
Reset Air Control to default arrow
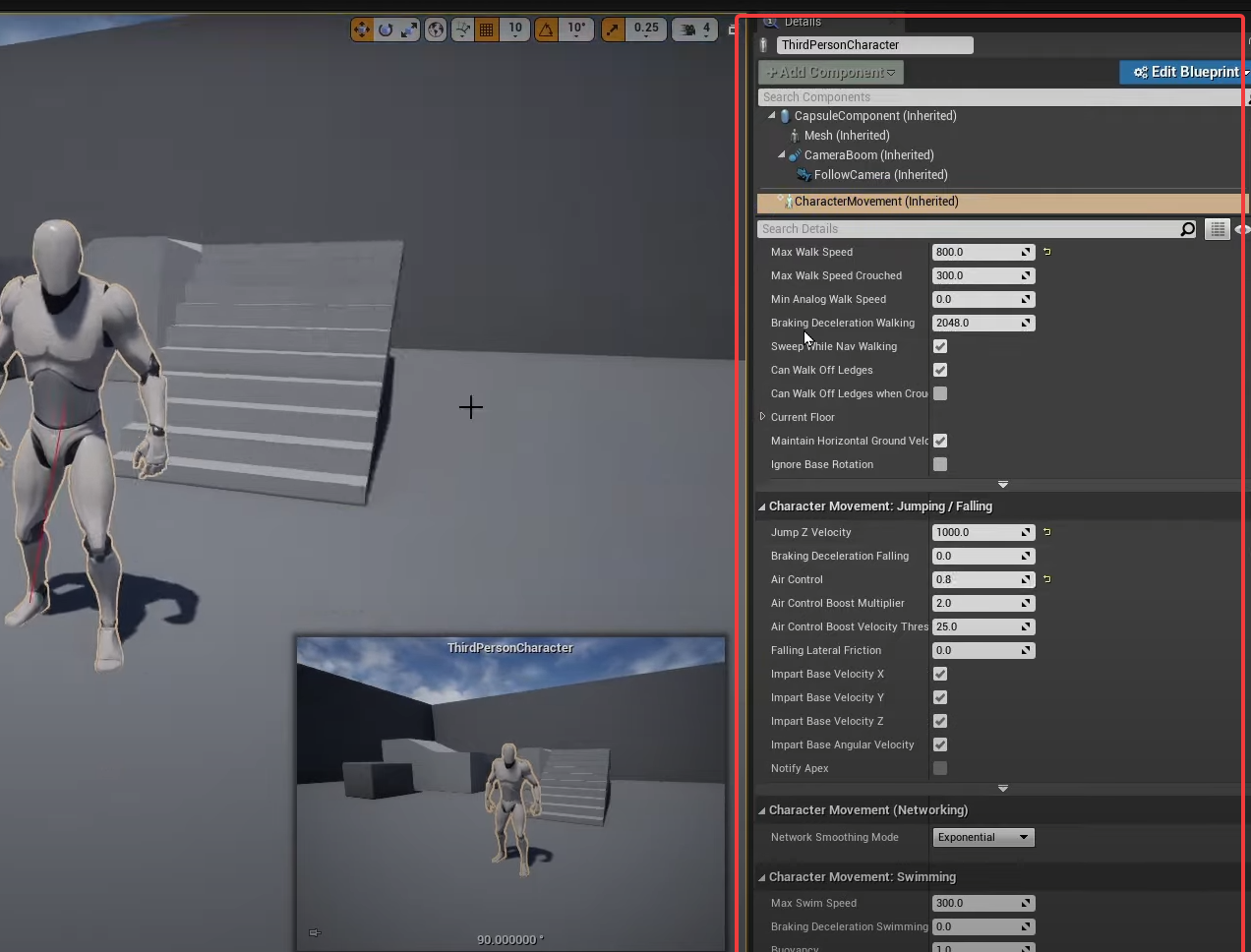point(1047,579)
